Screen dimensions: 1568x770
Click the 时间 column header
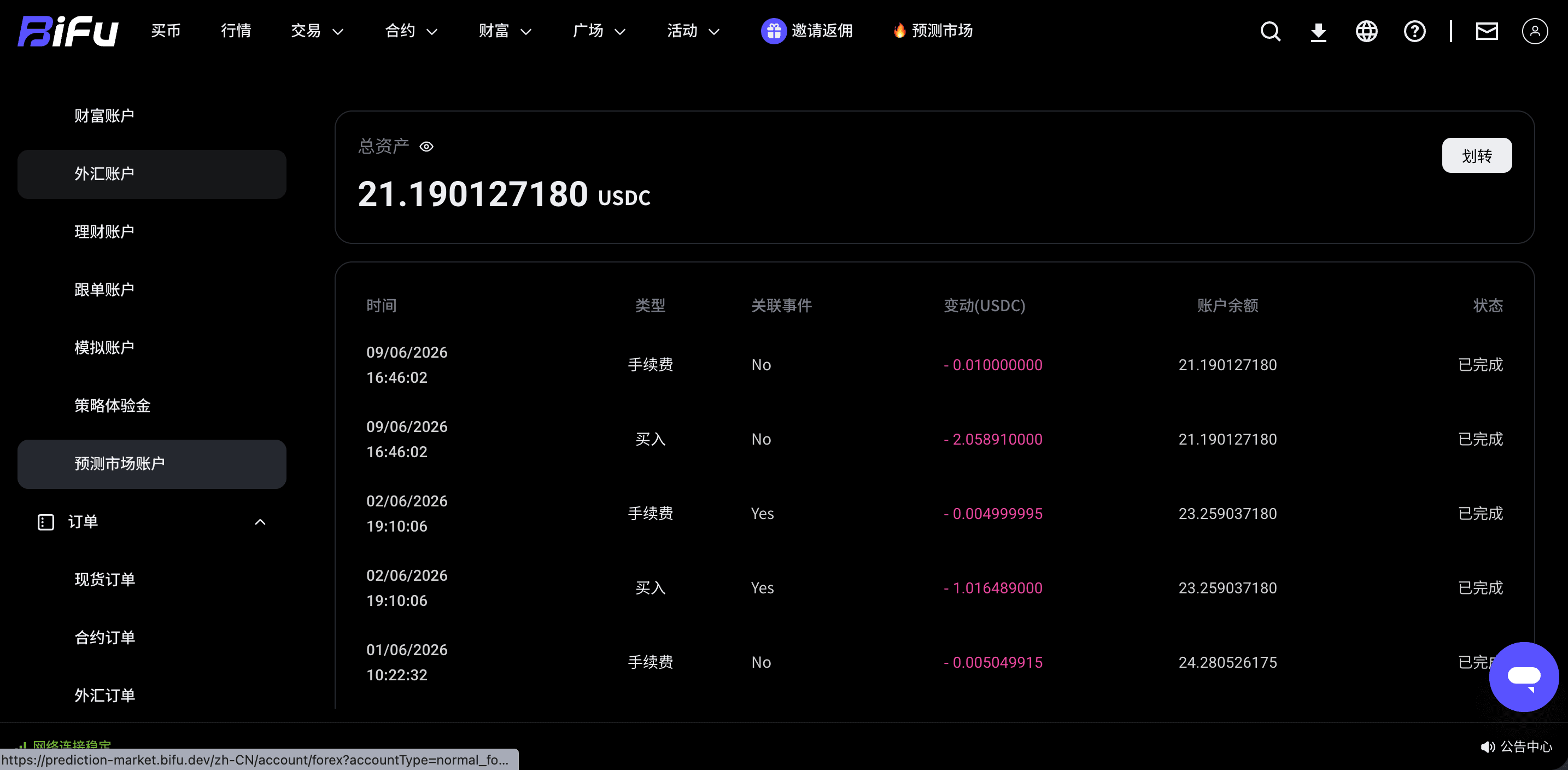tap(381, 306)
